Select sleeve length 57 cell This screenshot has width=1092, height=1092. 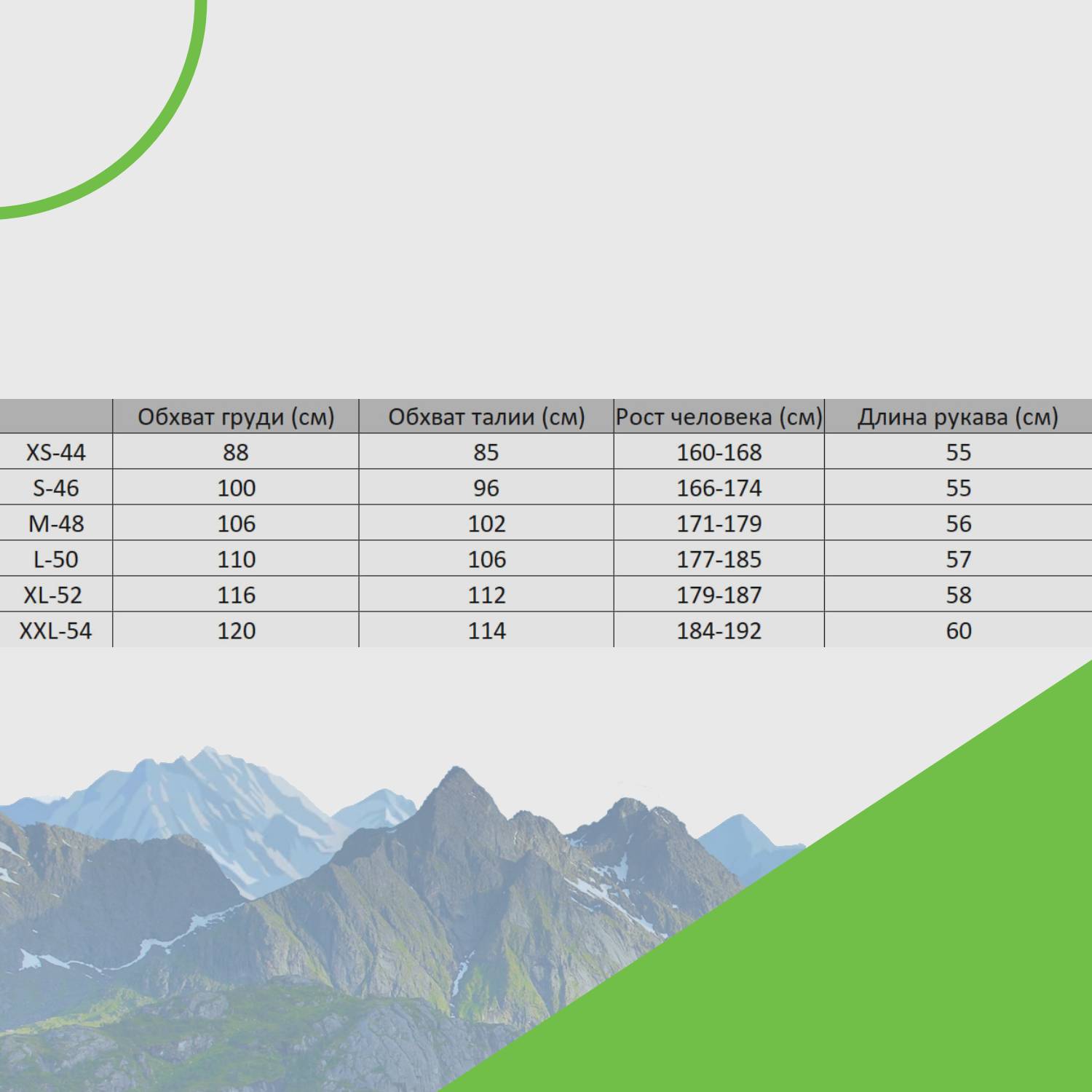click(958, 559)
